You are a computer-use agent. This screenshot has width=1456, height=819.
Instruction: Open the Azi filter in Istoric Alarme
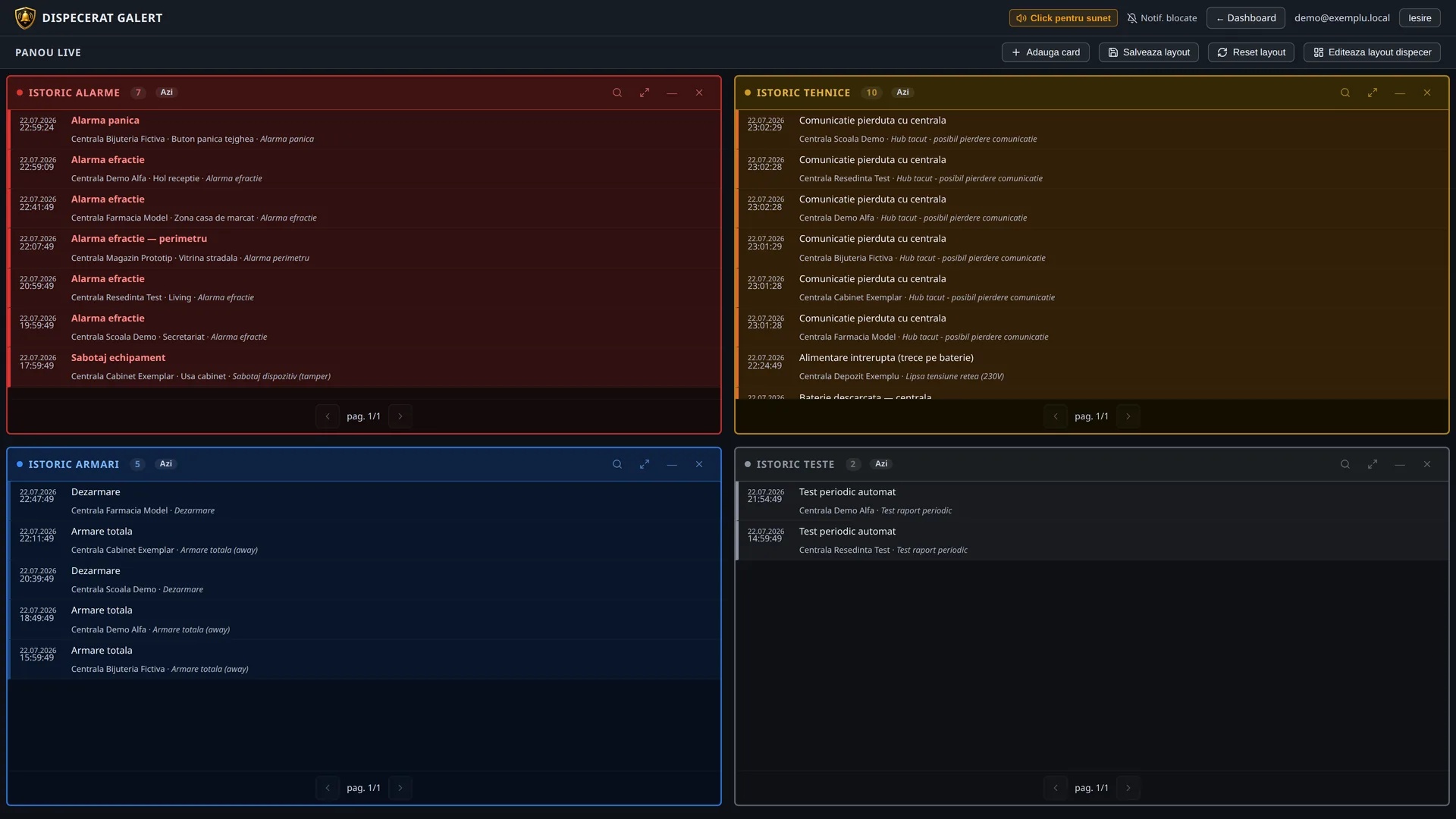167,93
